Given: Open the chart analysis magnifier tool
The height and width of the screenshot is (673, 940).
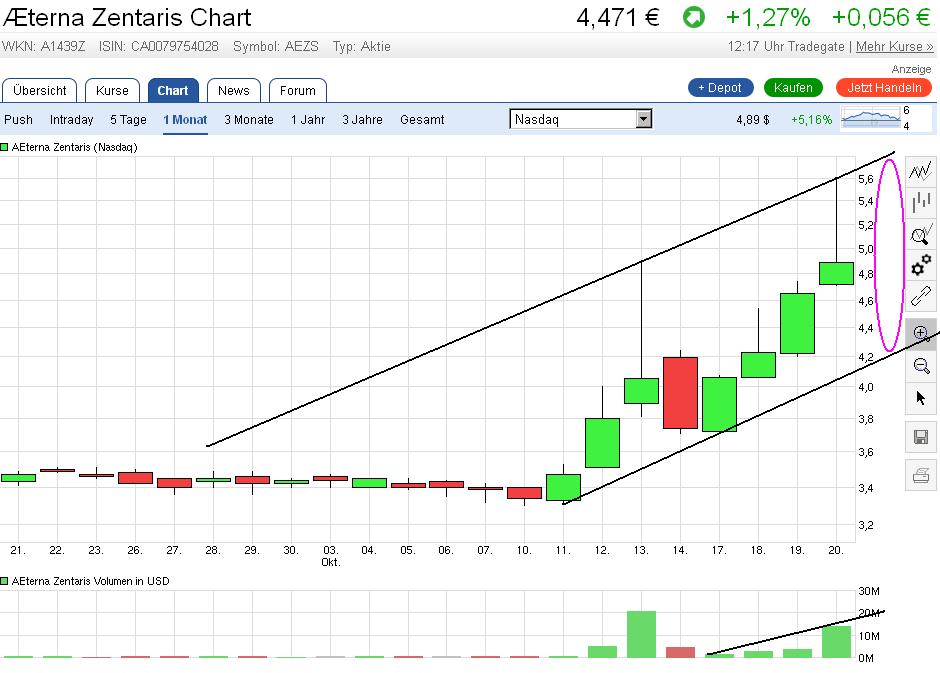Looking at the screenshot, I should (920, 234).
